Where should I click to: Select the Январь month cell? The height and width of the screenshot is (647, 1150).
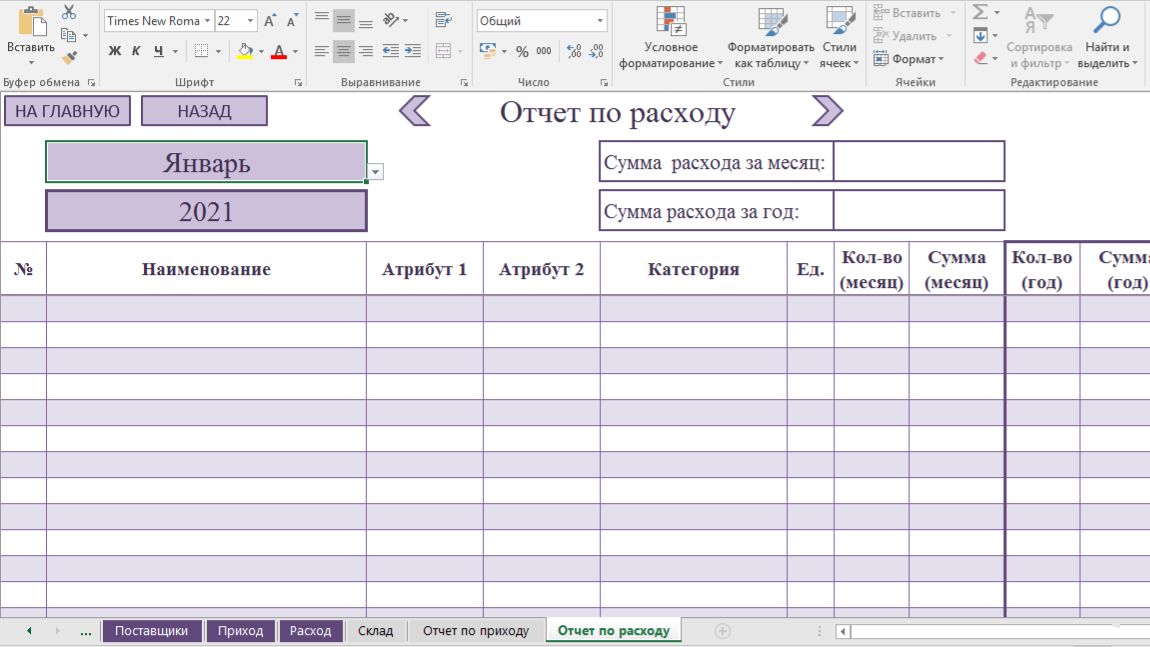coord(206,162)
